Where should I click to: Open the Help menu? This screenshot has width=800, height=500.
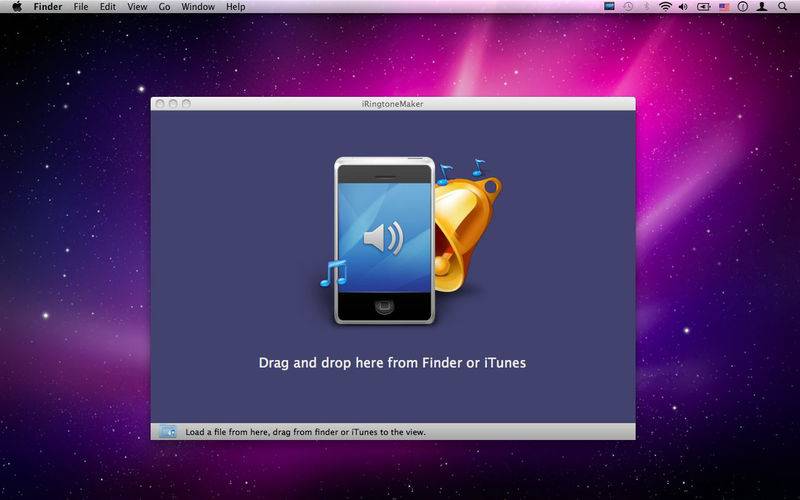pos(236,7)
